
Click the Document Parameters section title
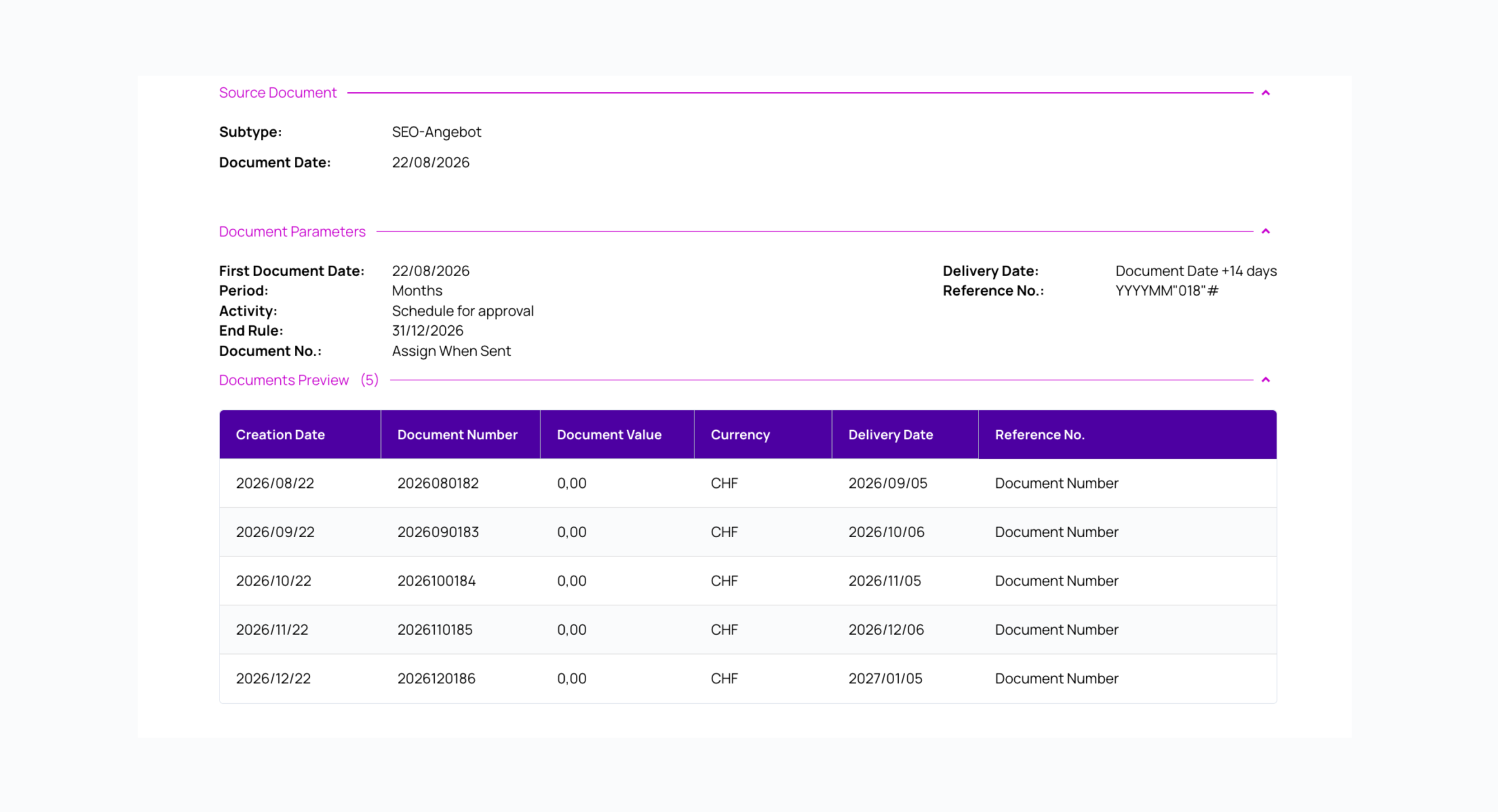coord(292,231)
